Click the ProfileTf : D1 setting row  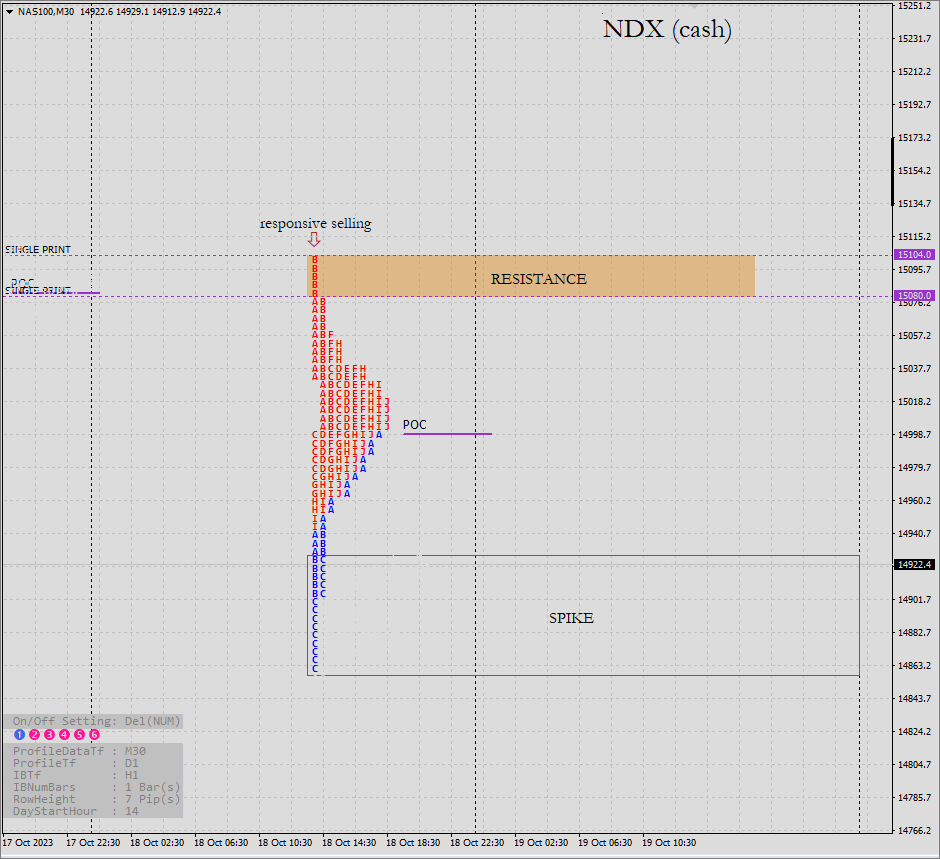pos(76,763)
